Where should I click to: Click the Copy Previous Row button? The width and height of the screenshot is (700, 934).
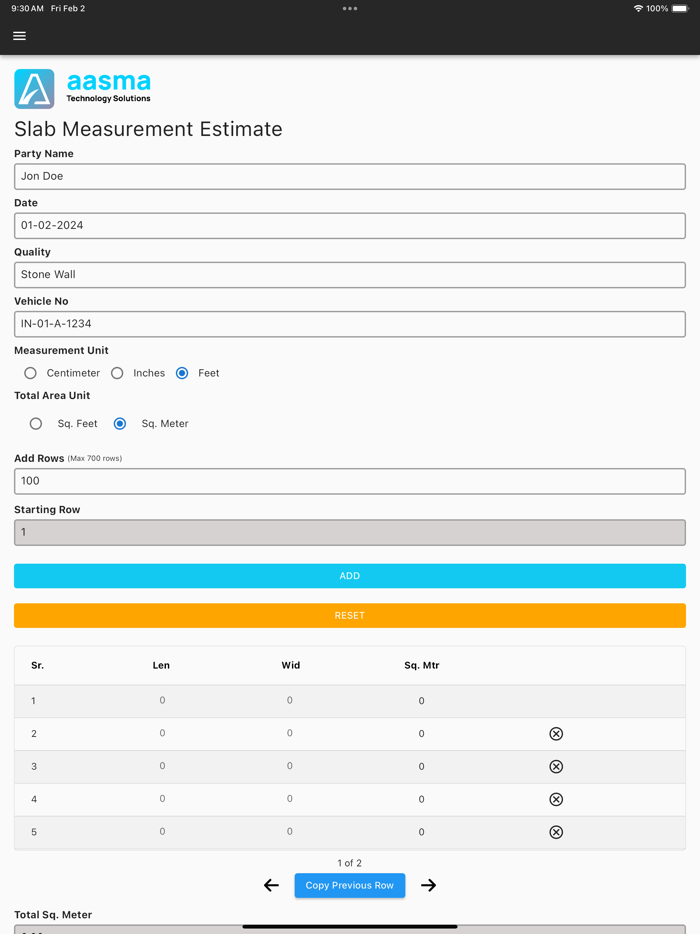coord(349,885)
